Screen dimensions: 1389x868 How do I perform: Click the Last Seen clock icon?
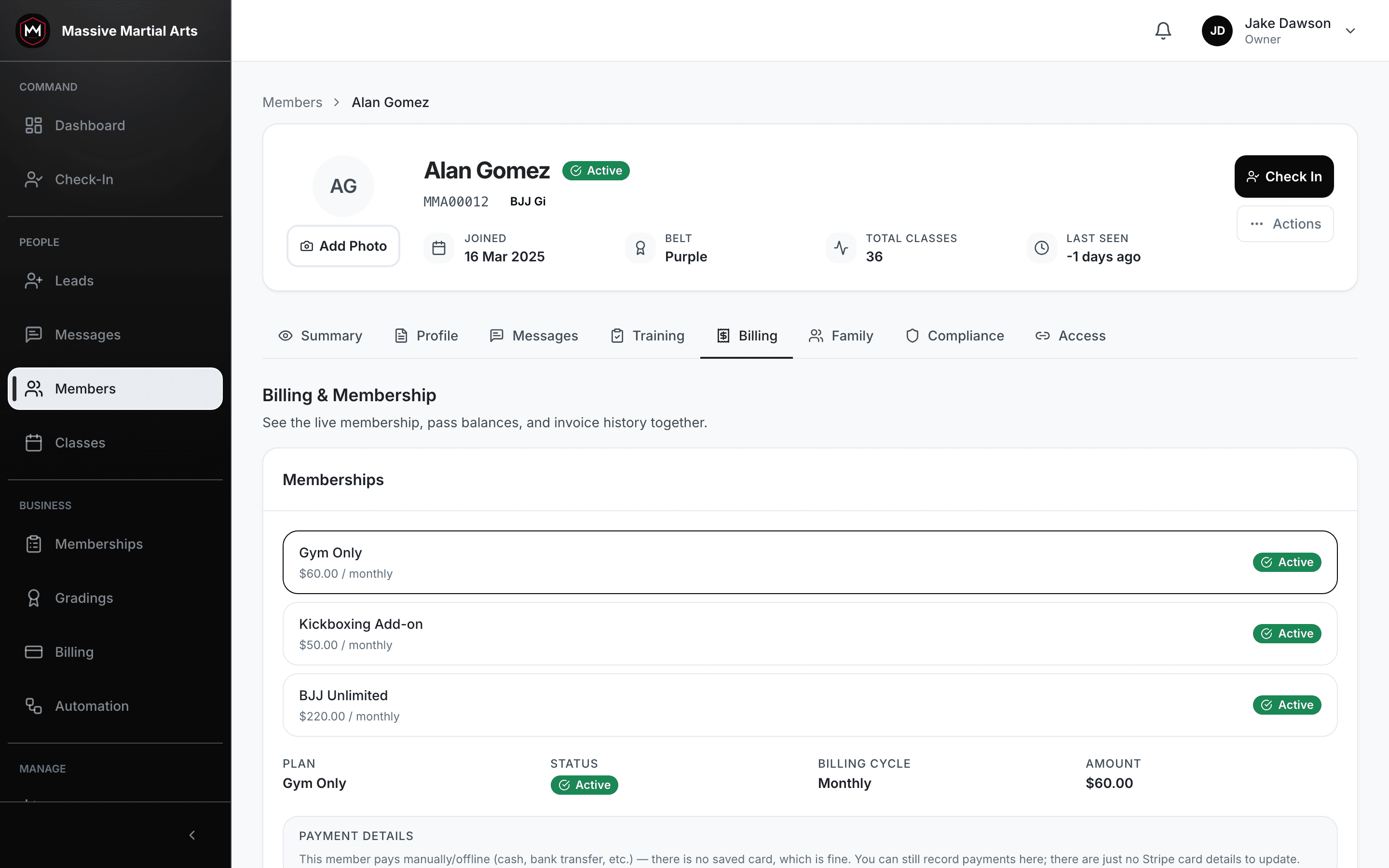(1041, 248)
